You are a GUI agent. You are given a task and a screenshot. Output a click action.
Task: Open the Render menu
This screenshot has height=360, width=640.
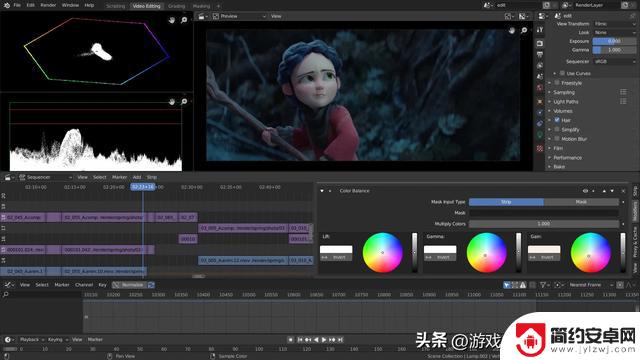[48, 5]
